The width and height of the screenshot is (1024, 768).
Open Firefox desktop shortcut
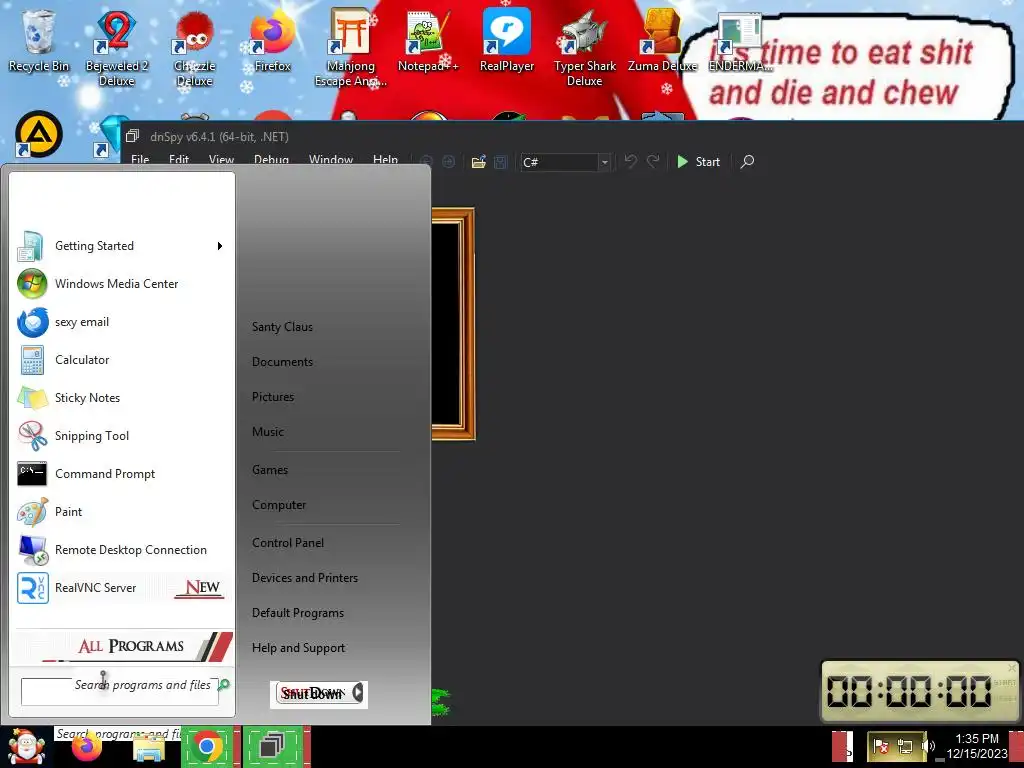click(272, 39)
